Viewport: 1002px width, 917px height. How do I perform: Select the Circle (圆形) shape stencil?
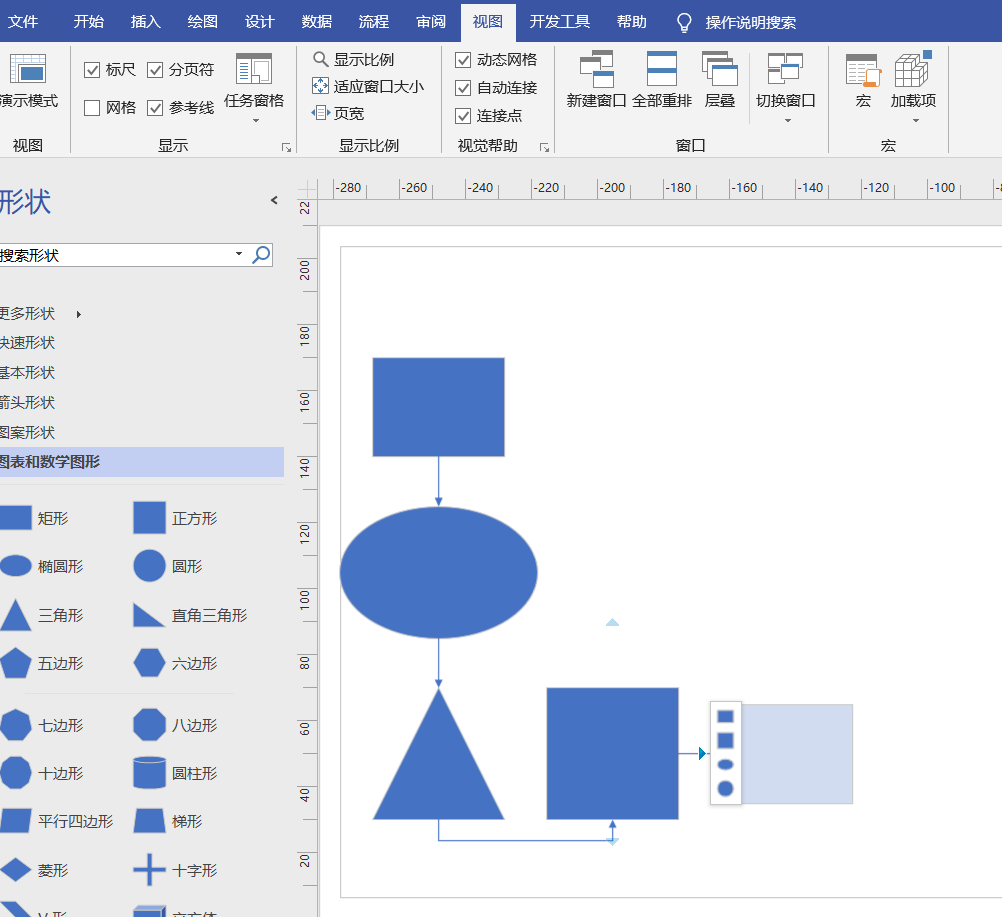point(168,566)
